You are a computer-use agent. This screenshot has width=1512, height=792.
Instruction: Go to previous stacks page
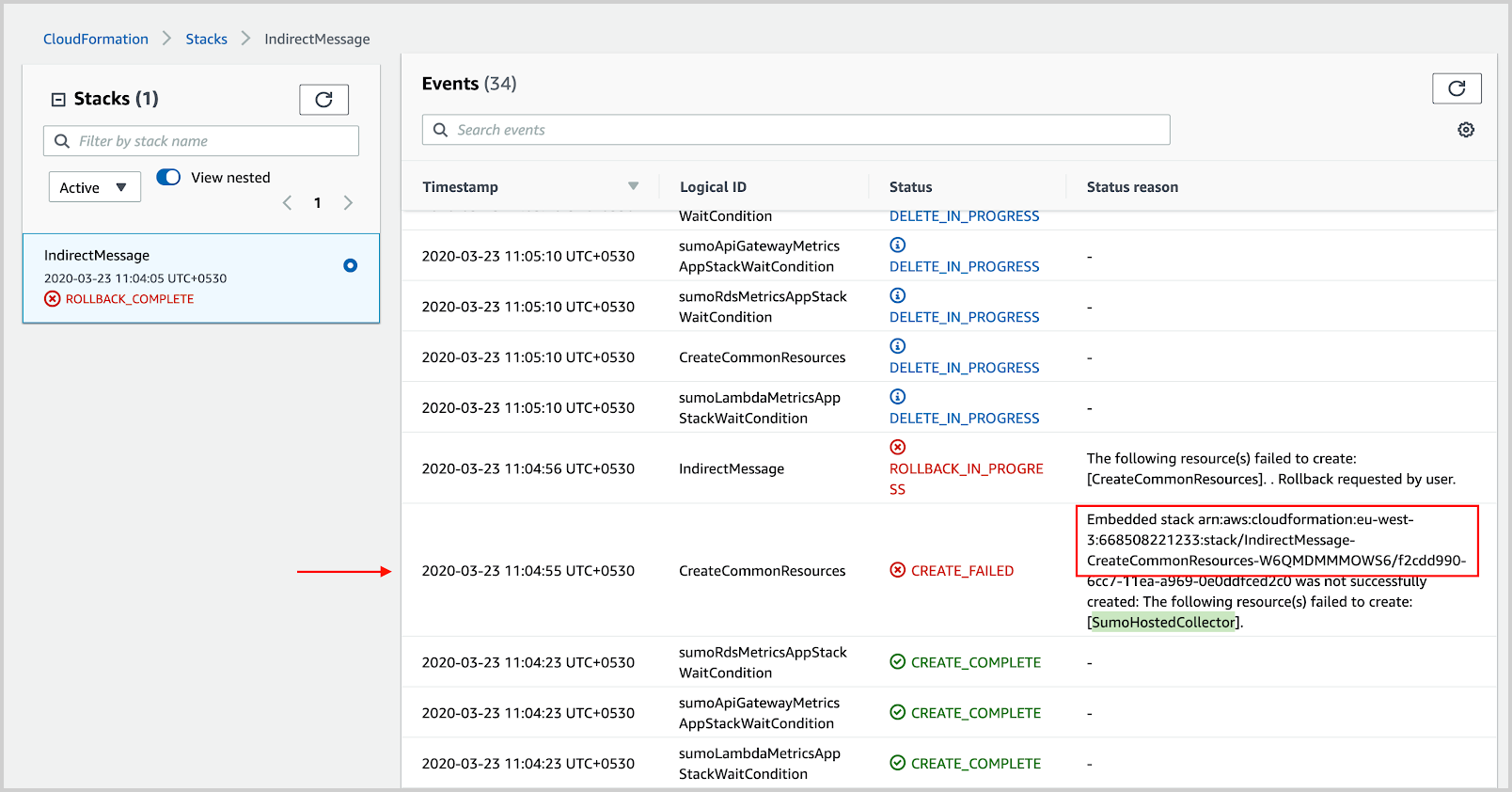pyautogui.click(x=288, y=203)
